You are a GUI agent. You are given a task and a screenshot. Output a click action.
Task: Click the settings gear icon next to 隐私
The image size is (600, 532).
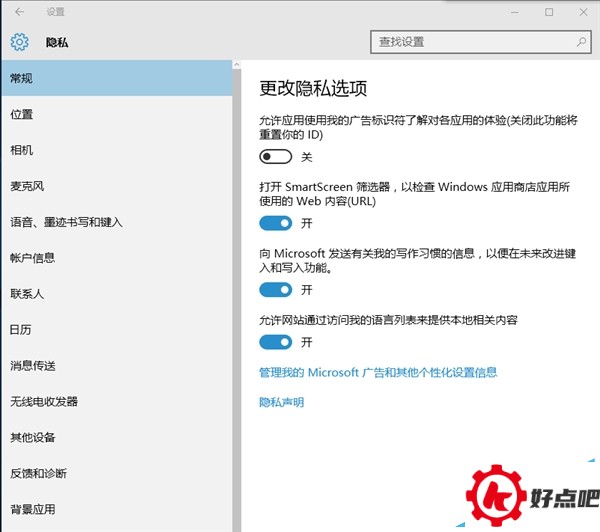(20, 42)
